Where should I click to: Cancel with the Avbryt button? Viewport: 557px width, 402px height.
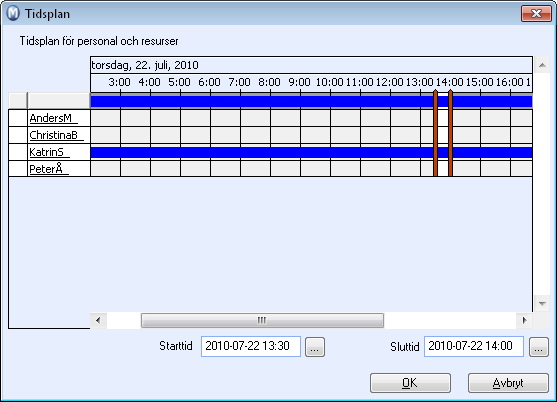tap(508, 383)
